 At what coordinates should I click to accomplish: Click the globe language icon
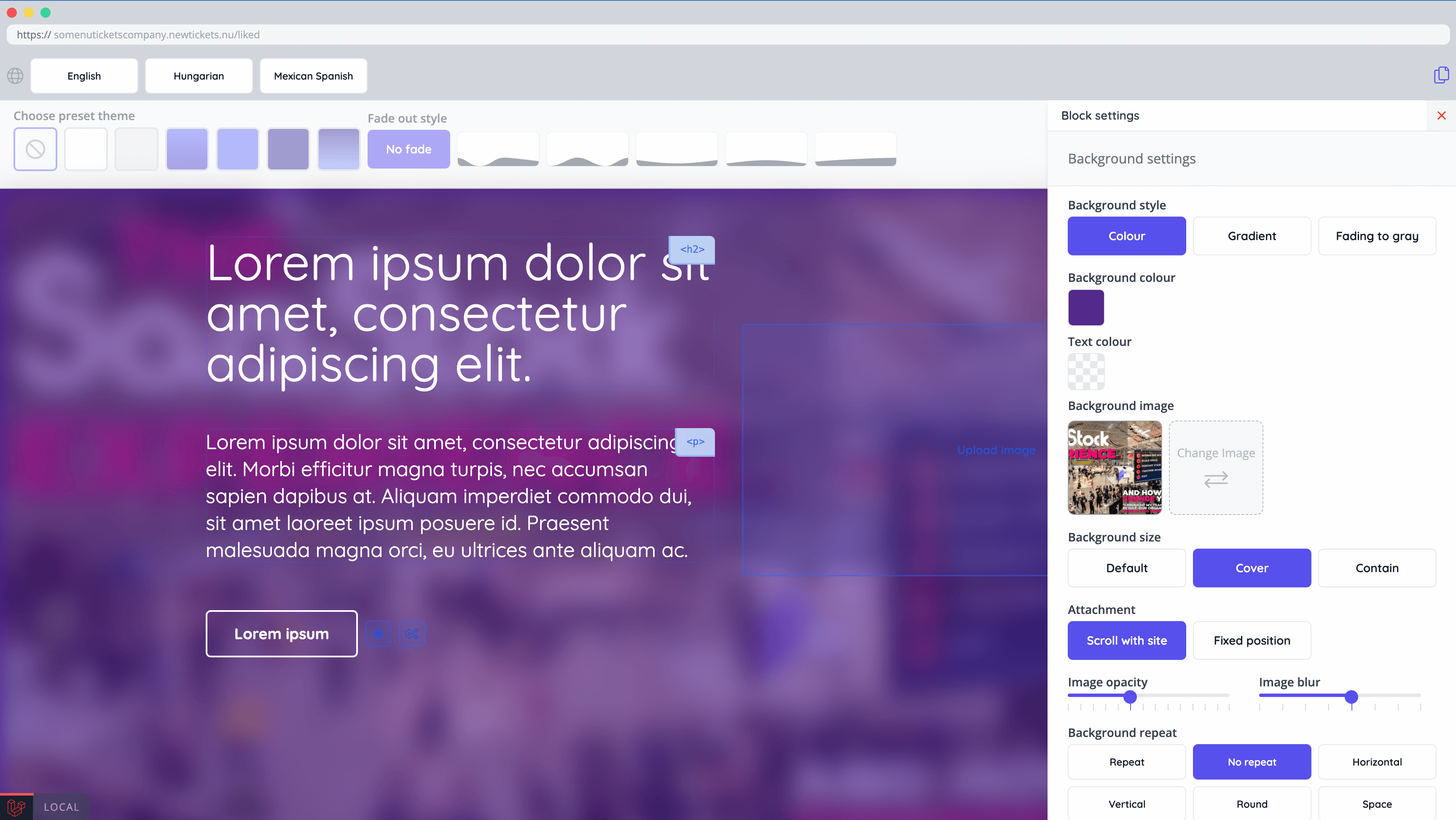coord(15,76)
